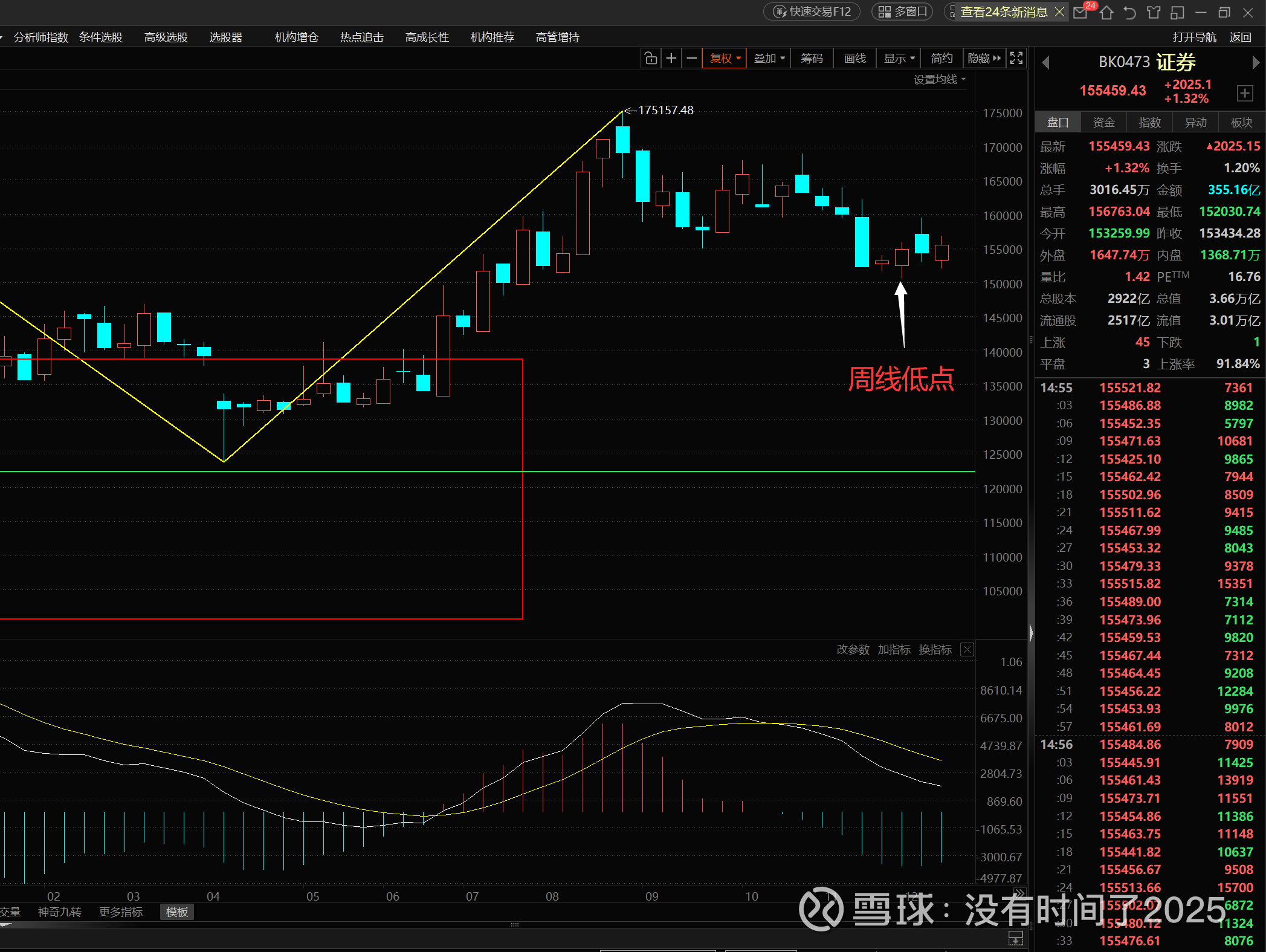This screenshot has height=952, width=1266.
Task: Open 设置均线 moving average settings dropdown
Action: (939, 79)
